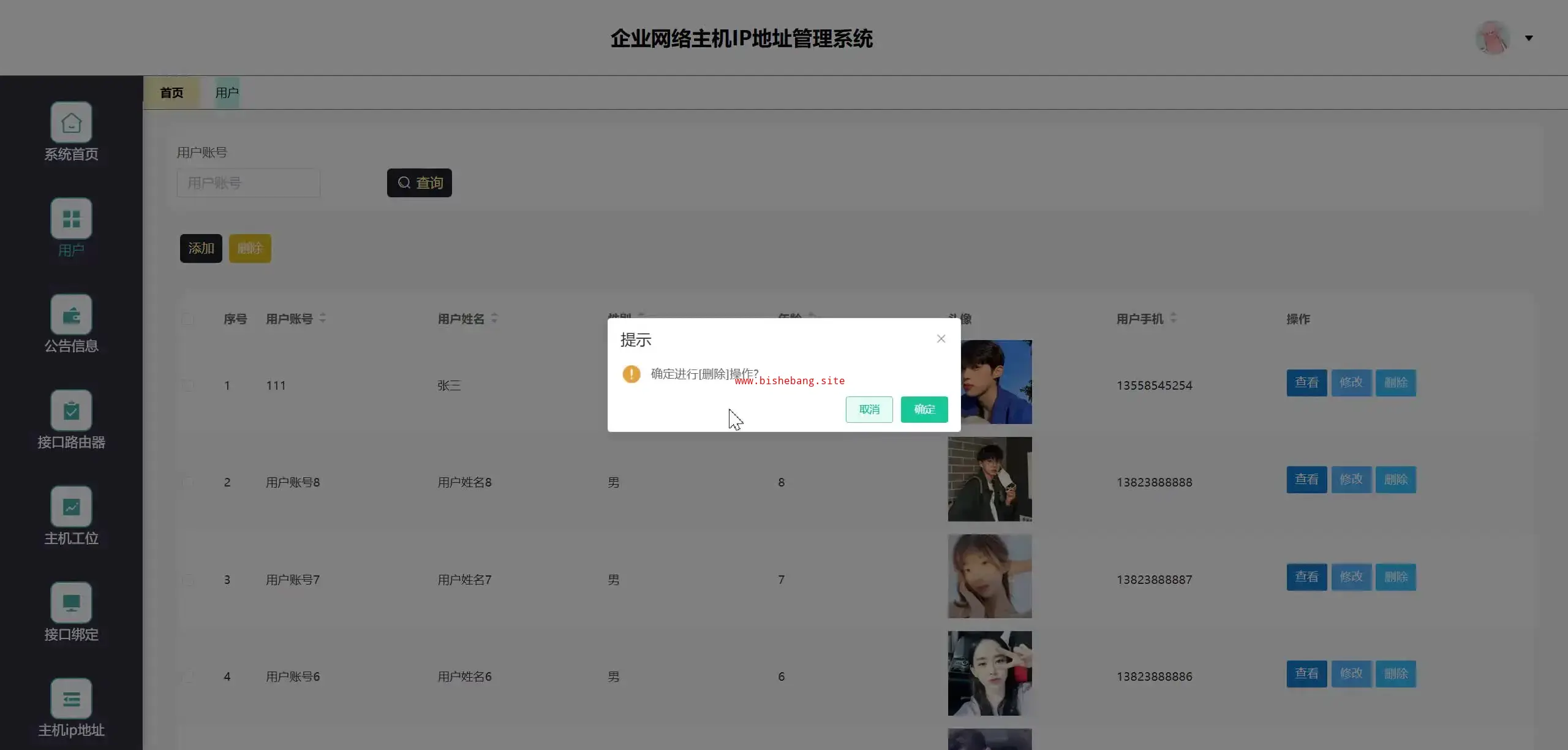Toggle the select-all checkbox in table header
This screenshot has width=1568, height=750.
pyautogui.click(x=187, y=319)
